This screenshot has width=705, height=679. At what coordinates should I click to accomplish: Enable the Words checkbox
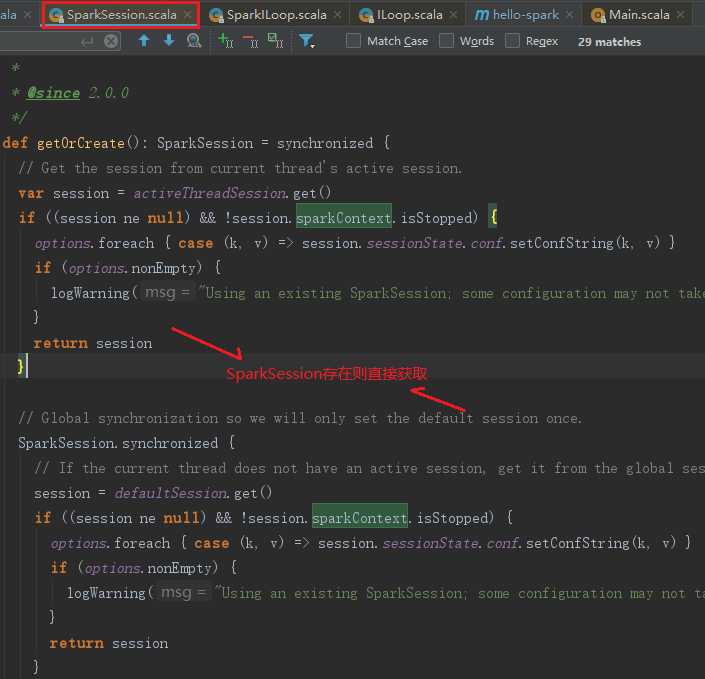pos(446,41)
